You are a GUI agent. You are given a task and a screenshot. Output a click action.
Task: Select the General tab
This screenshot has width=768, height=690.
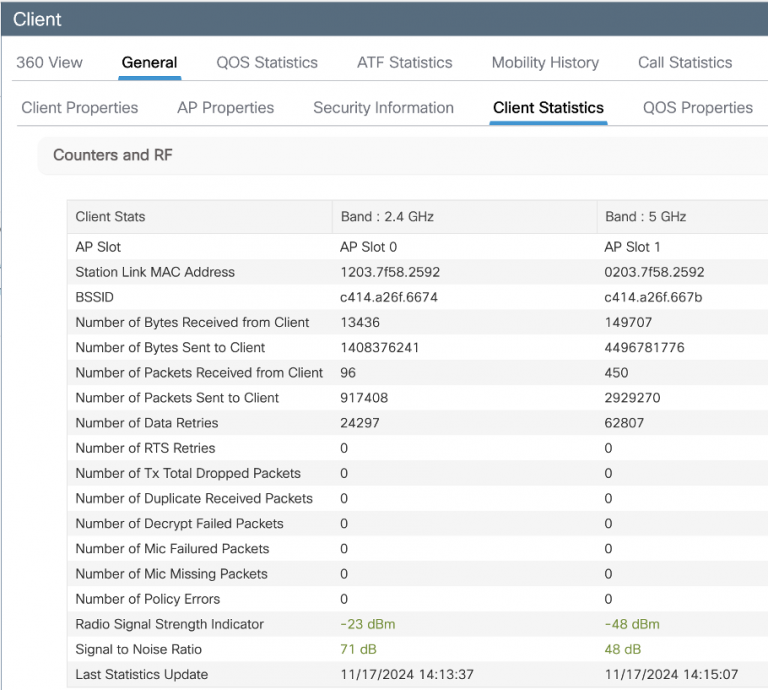click(149, 62)
